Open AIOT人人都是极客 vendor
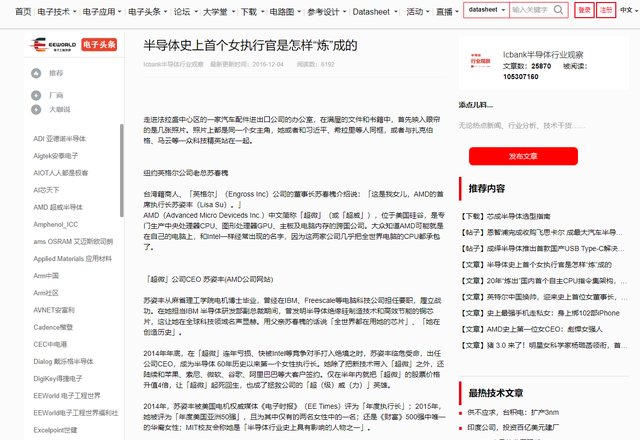The image size is (640, 440). click(61, 173)
